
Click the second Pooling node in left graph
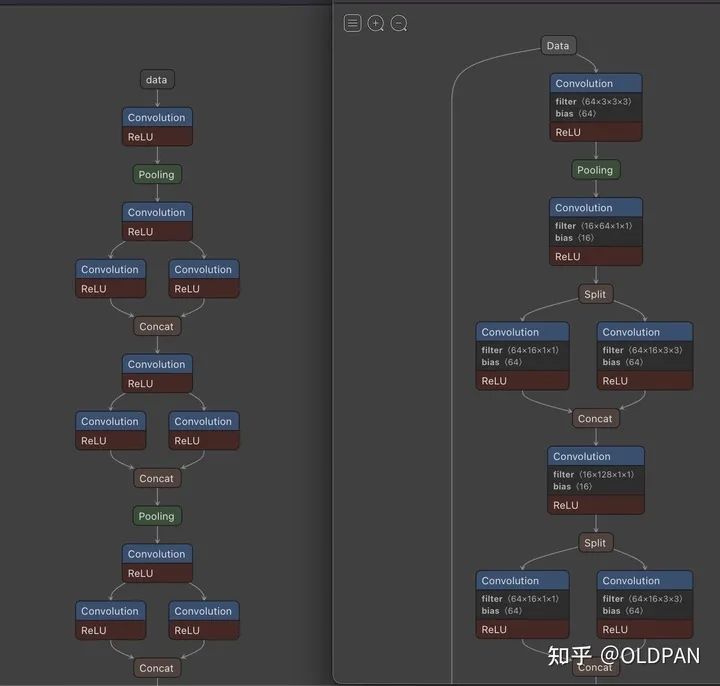point(157,516)
